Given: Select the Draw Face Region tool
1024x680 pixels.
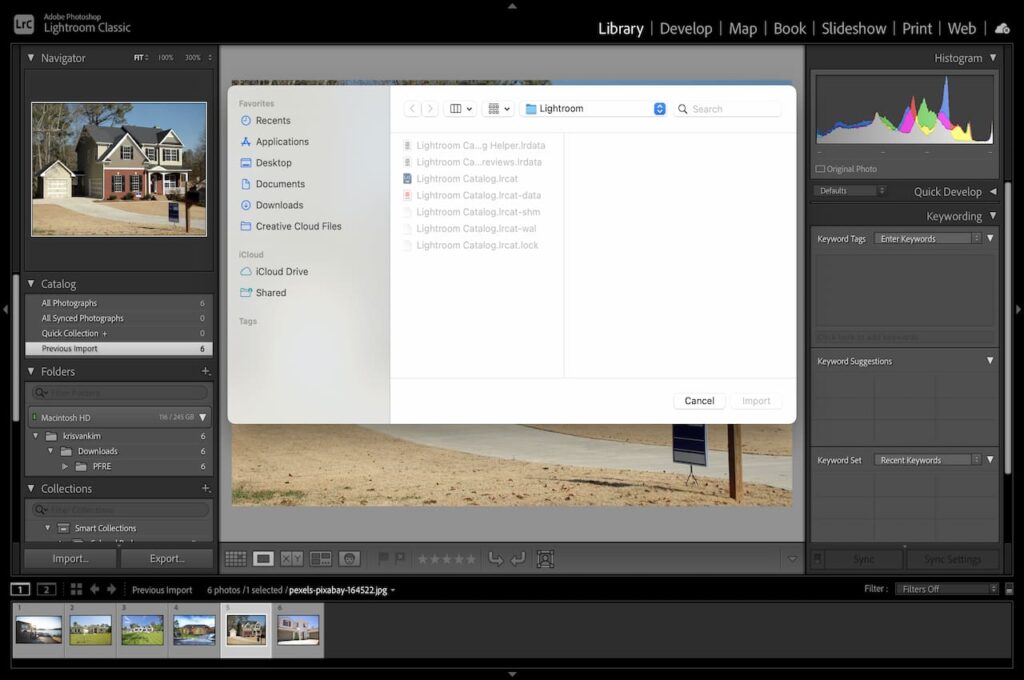Looking at the screenshot, I should (545, 559).
